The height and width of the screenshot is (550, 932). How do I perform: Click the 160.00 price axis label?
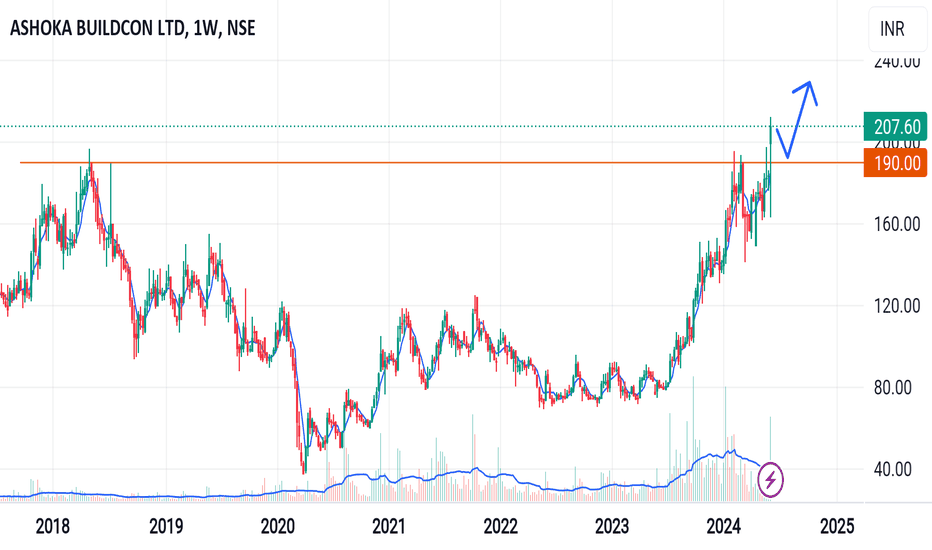click(897, 224)
